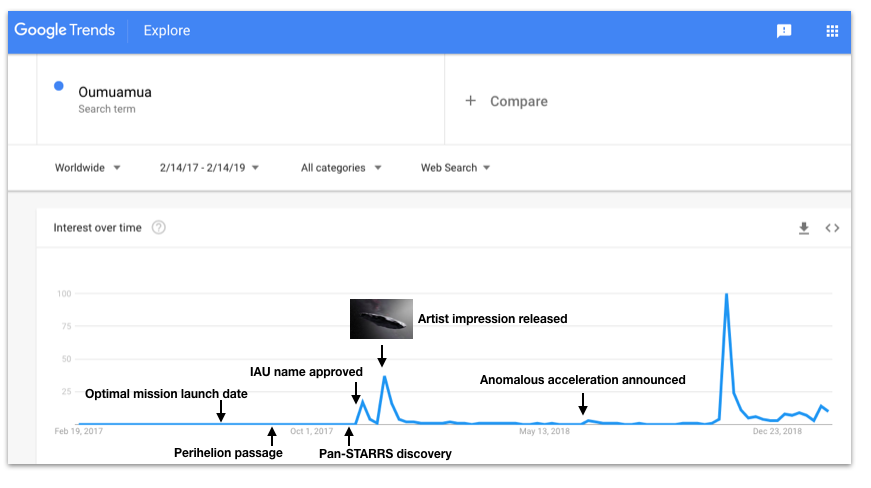871x488 pixels.
Task: Click the Feb 19, 2017 axis label
Action: [x=78, y=431]
